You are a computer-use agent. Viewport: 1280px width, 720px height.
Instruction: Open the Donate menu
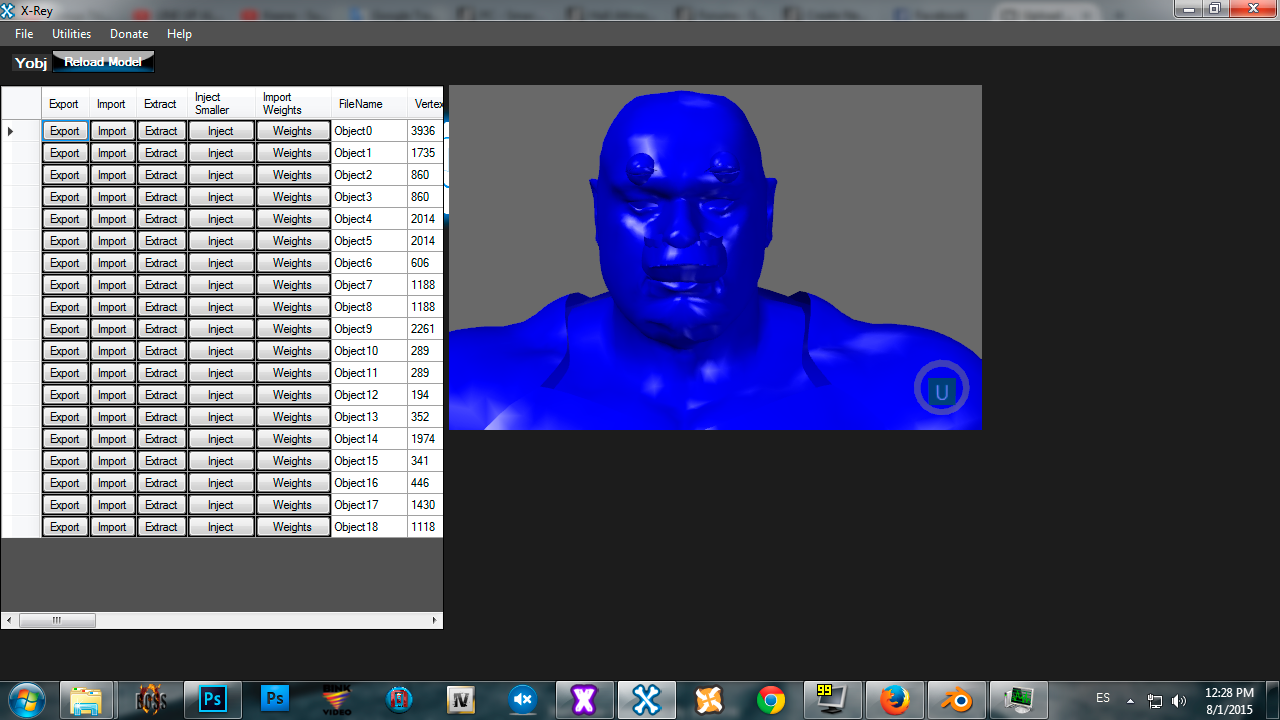[129, 34]
